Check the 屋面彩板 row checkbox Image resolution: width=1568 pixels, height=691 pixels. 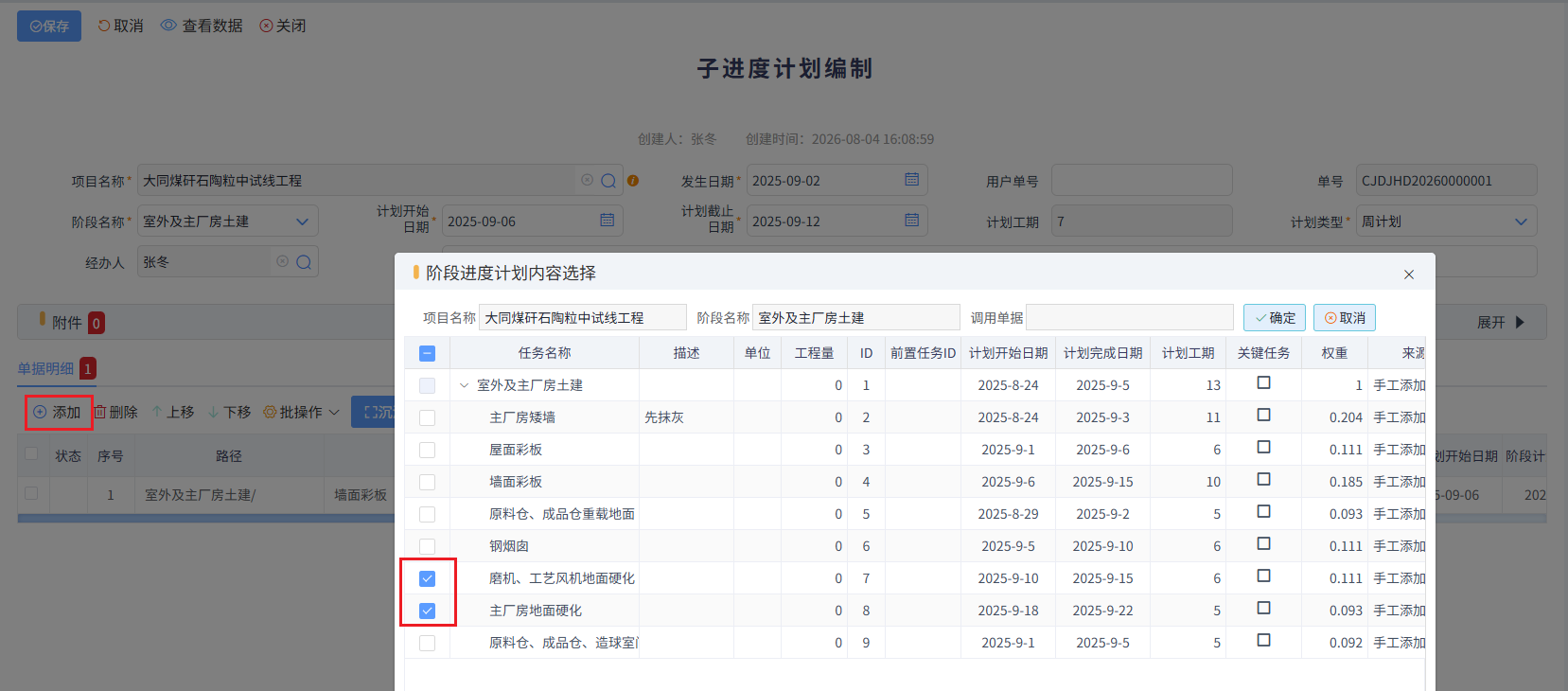coord(427,450)
